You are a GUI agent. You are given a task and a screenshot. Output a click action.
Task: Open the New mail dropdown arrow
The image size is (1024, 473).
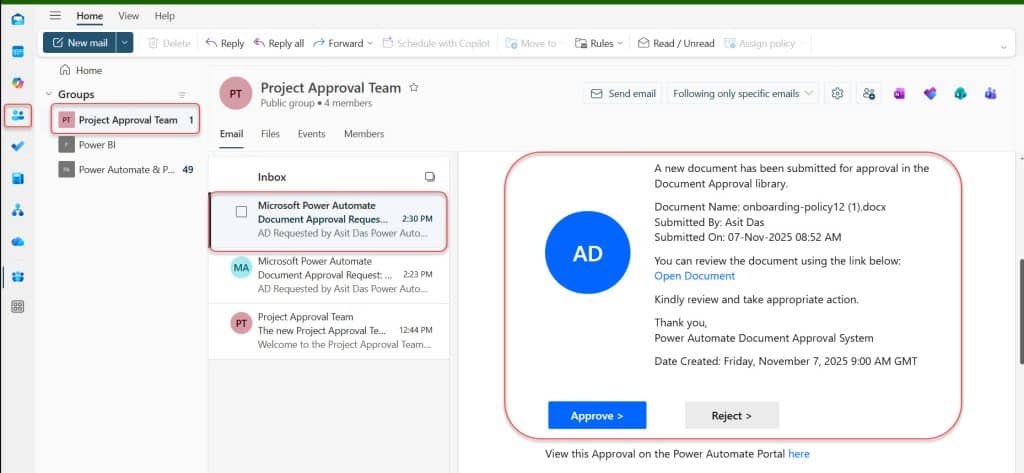pyautogui.click(x=125, y=43)
